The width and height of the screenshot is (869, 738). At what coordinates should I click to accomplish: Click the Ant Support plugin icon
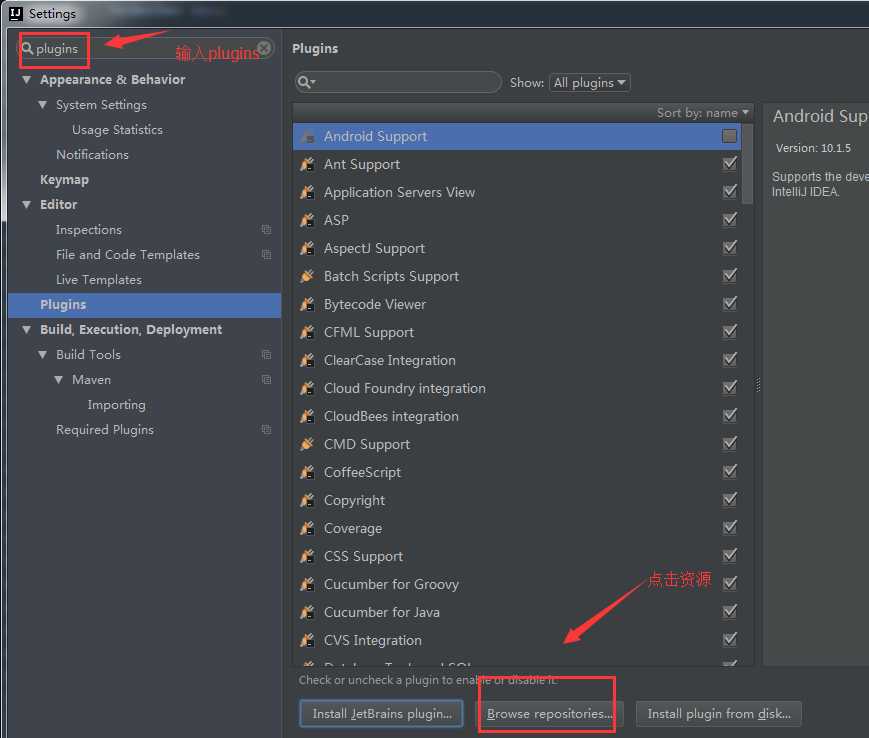307,164
